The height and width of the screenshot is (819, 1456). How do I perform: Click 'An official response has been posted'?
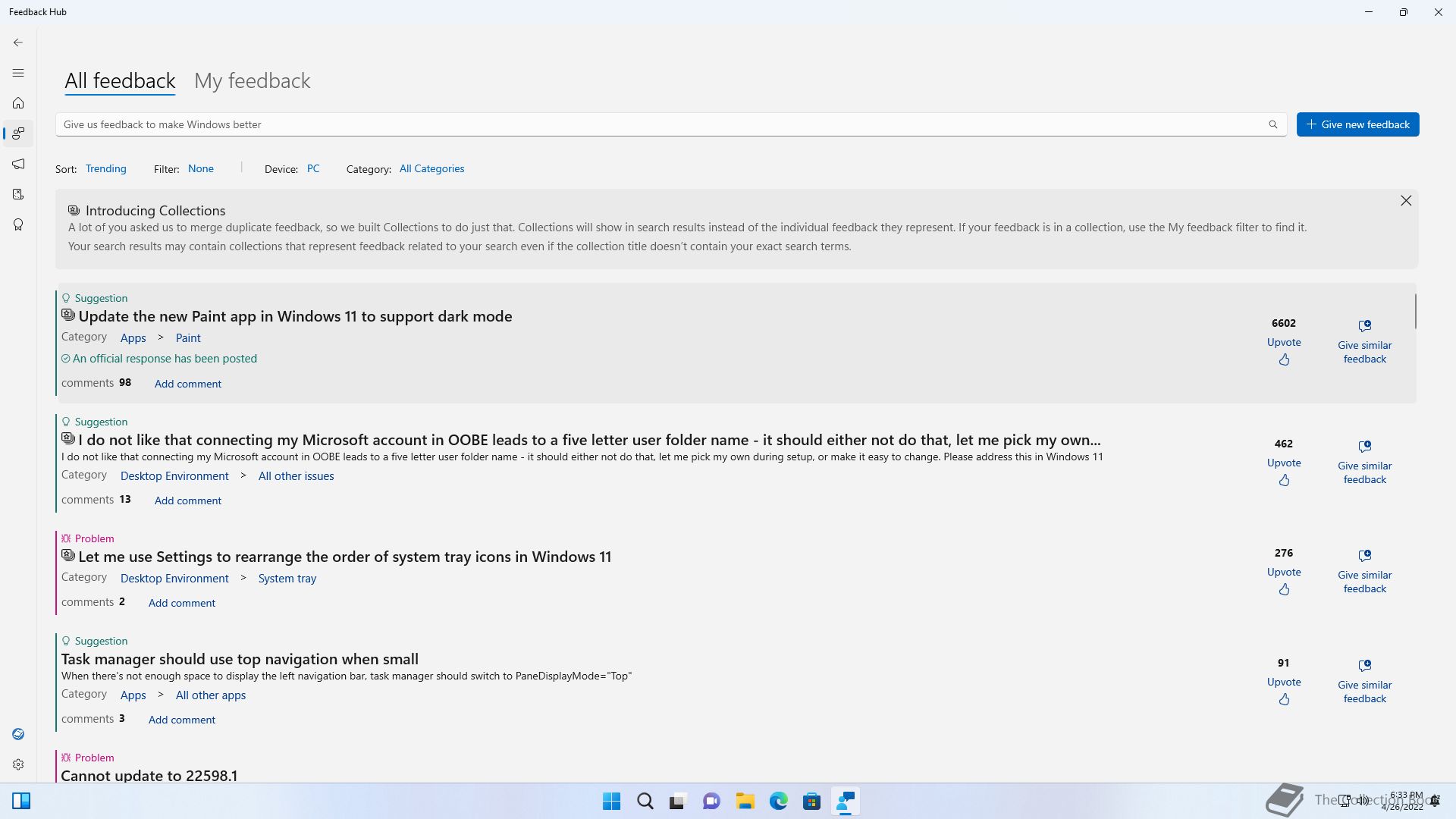click(x=165, y=359)
